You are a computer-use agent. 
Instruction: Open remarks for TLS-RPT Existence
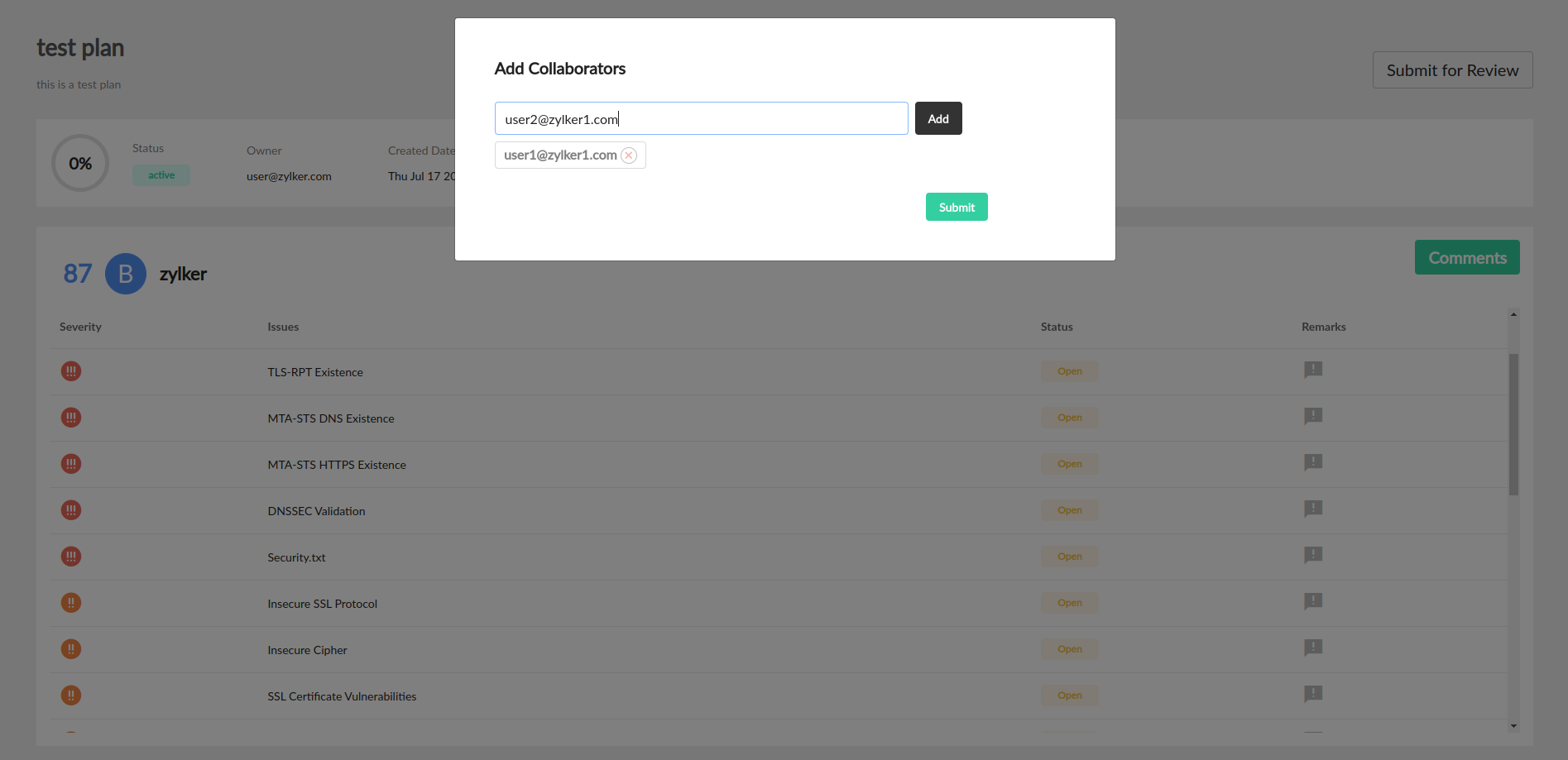tap(1312, 370)
